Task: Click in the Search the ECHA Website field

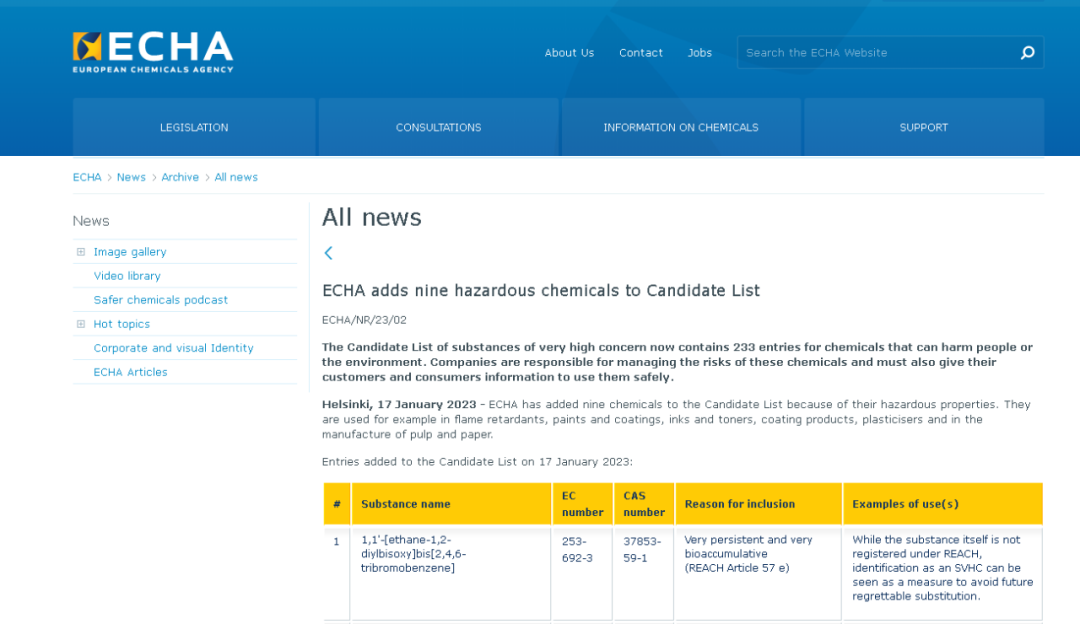Action: coord(875,53)
